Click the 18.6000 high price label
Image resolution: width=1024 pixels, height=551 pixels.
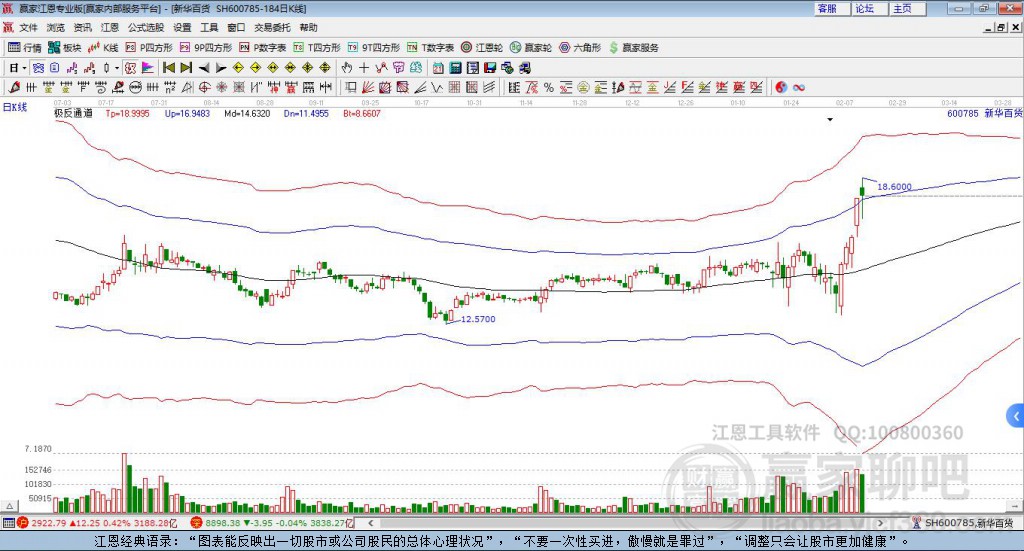point(894,187)
